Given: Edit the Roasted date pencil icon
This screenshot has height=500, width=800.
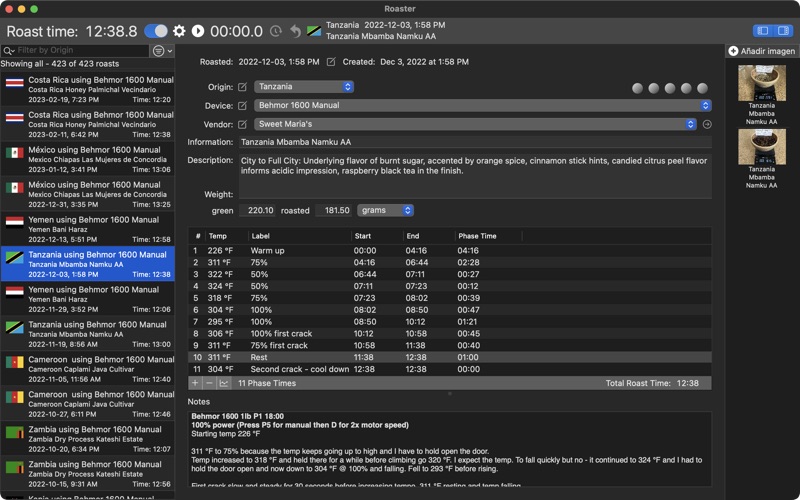Looking at the screenshot, I should pos(331,62).
